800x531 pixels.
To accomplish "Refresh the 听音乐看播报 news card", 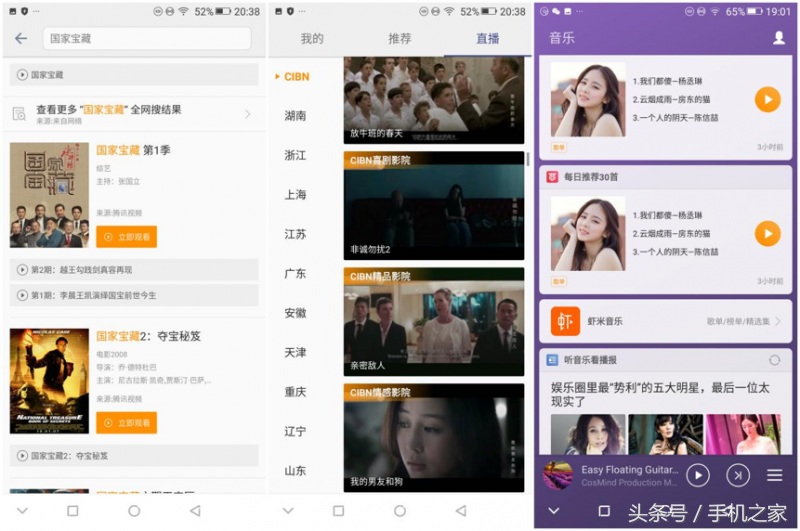I will [x=774, y=360].
